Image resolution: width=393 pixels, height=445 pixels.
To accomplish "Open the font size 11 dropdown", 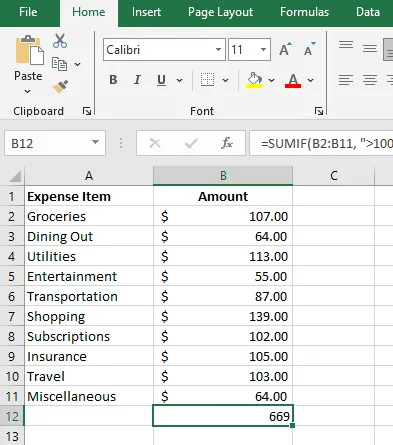I will pos(263,50).
